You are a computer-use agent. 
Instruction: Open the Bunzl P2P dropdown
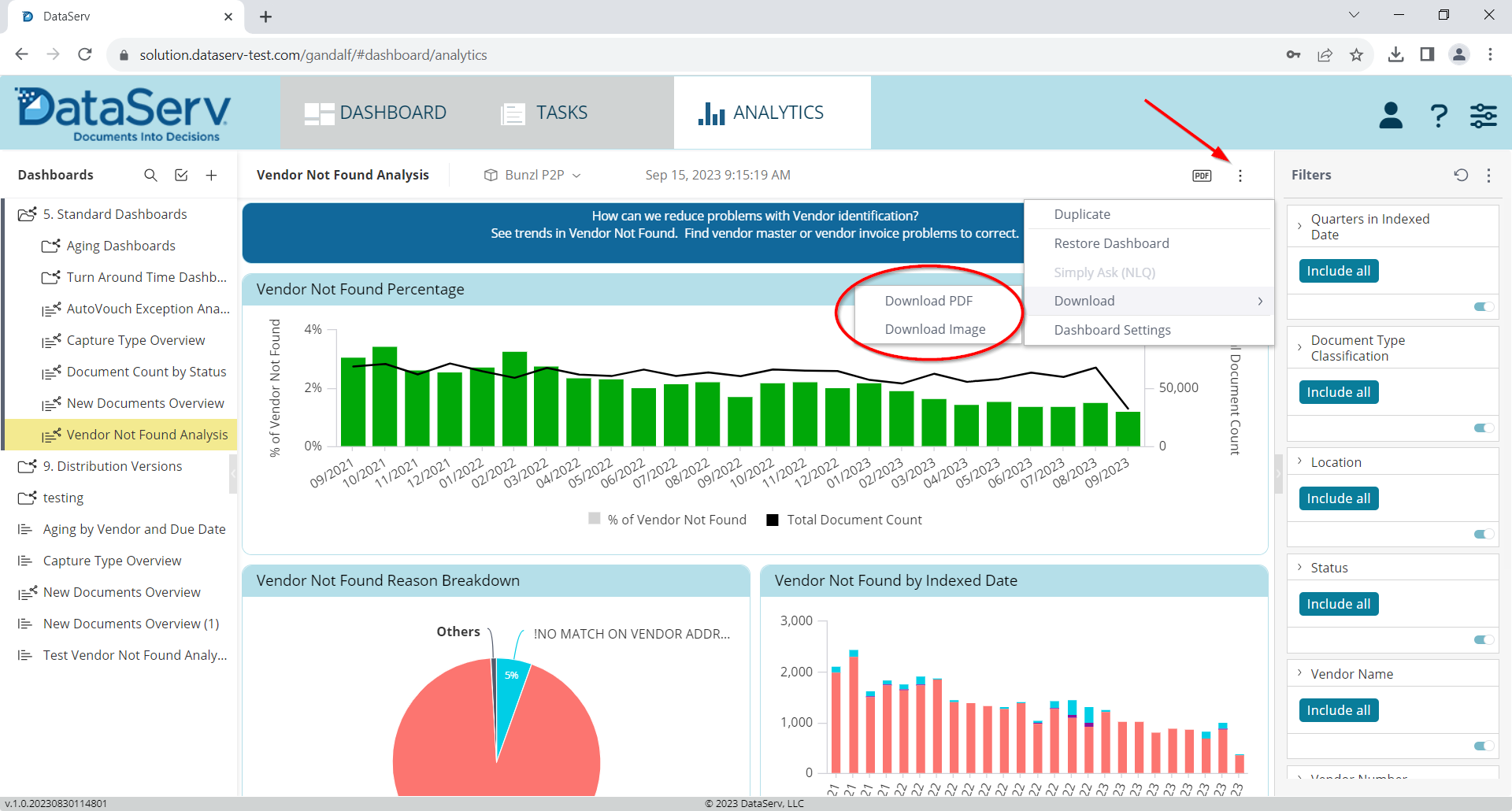(533, 175)
